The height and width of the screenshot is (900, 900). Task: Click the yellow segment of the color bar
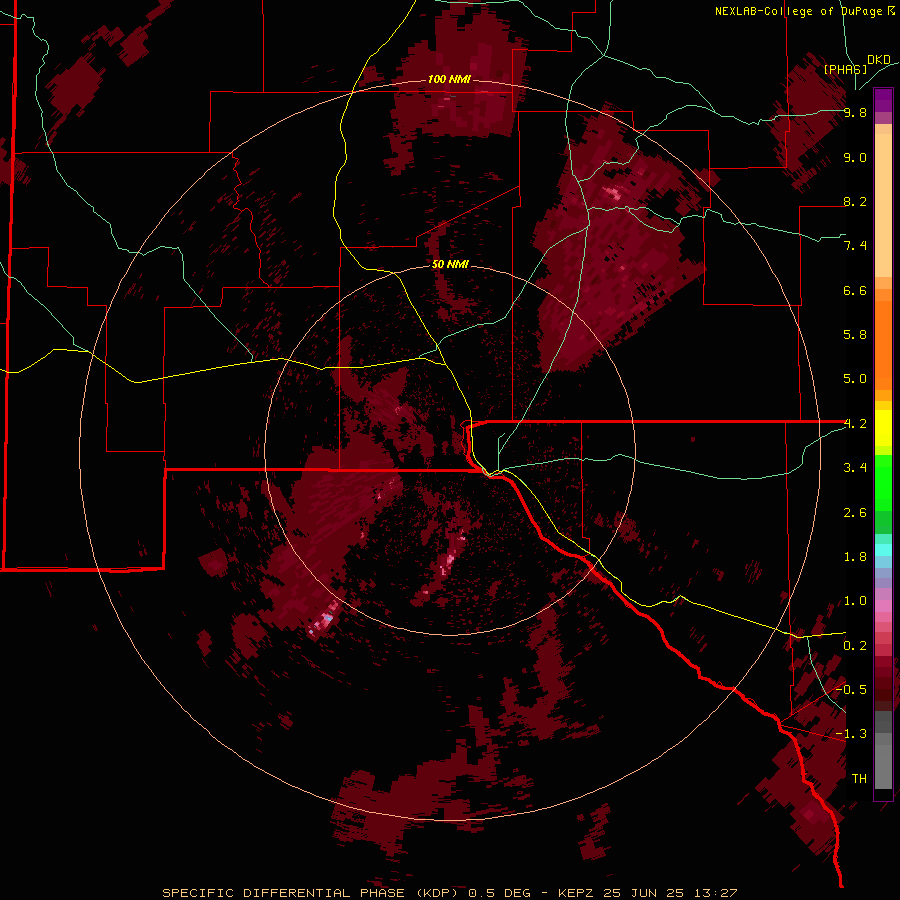[883, 428]
